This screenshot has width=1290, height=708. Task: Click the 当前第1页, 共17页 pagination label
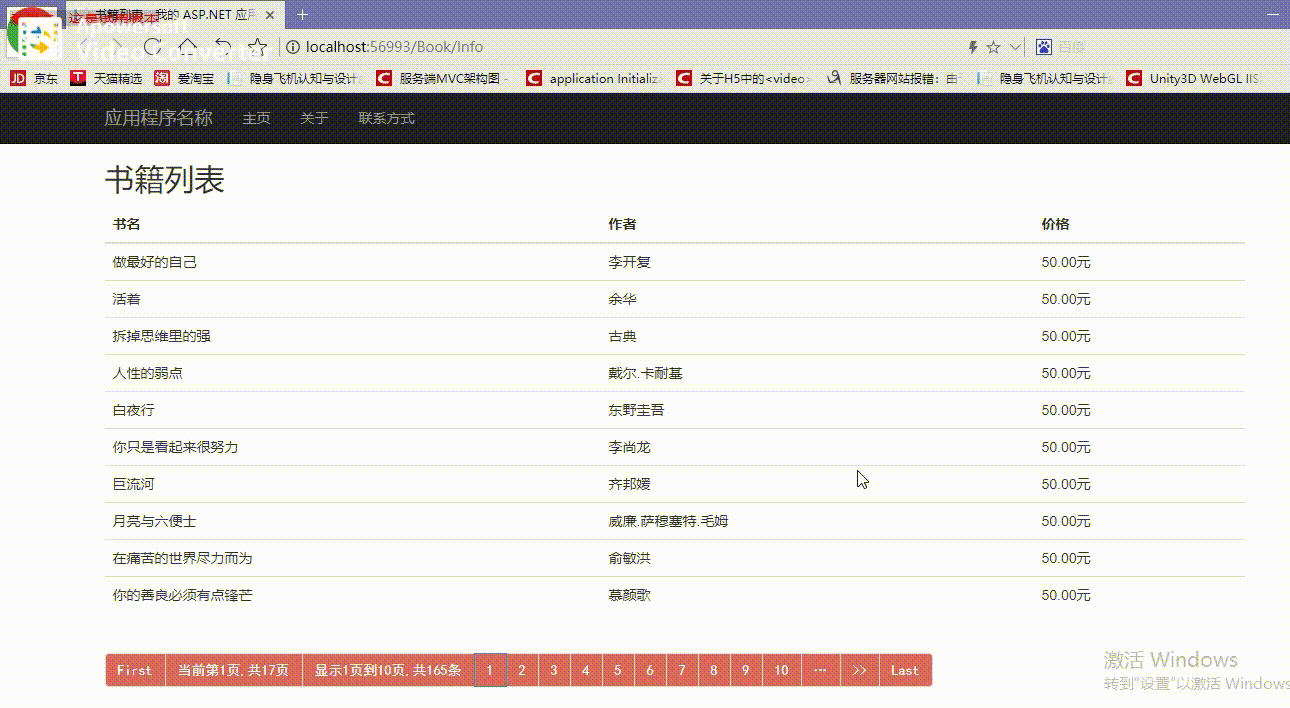pos(234,670)
